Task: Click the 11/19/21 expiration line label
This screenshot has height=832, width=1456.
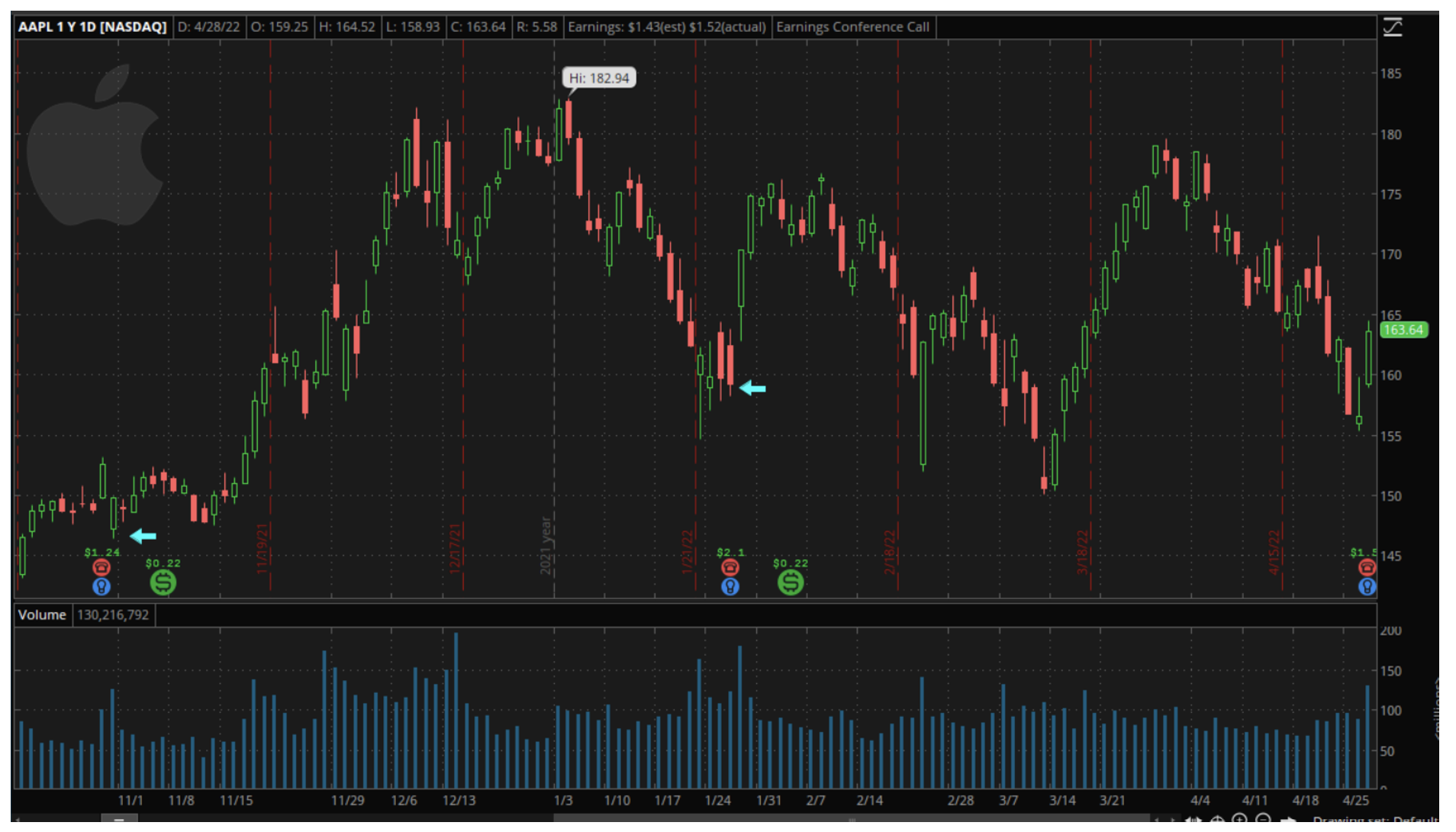Action: (262, 548)
